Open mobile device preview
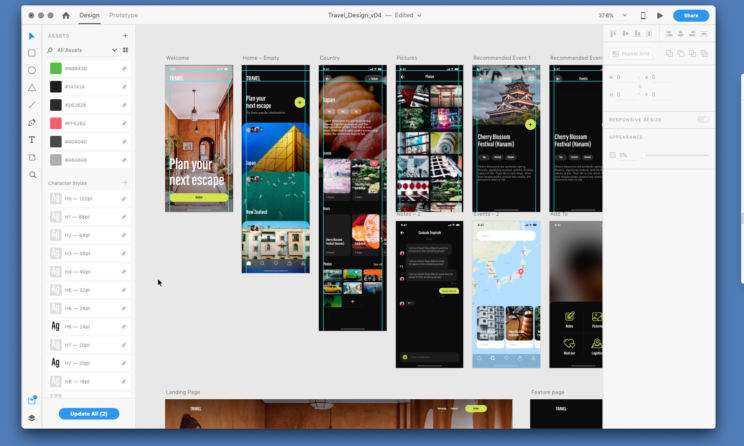The width and height of the screenshot is (744, 446). coord(643,16)
